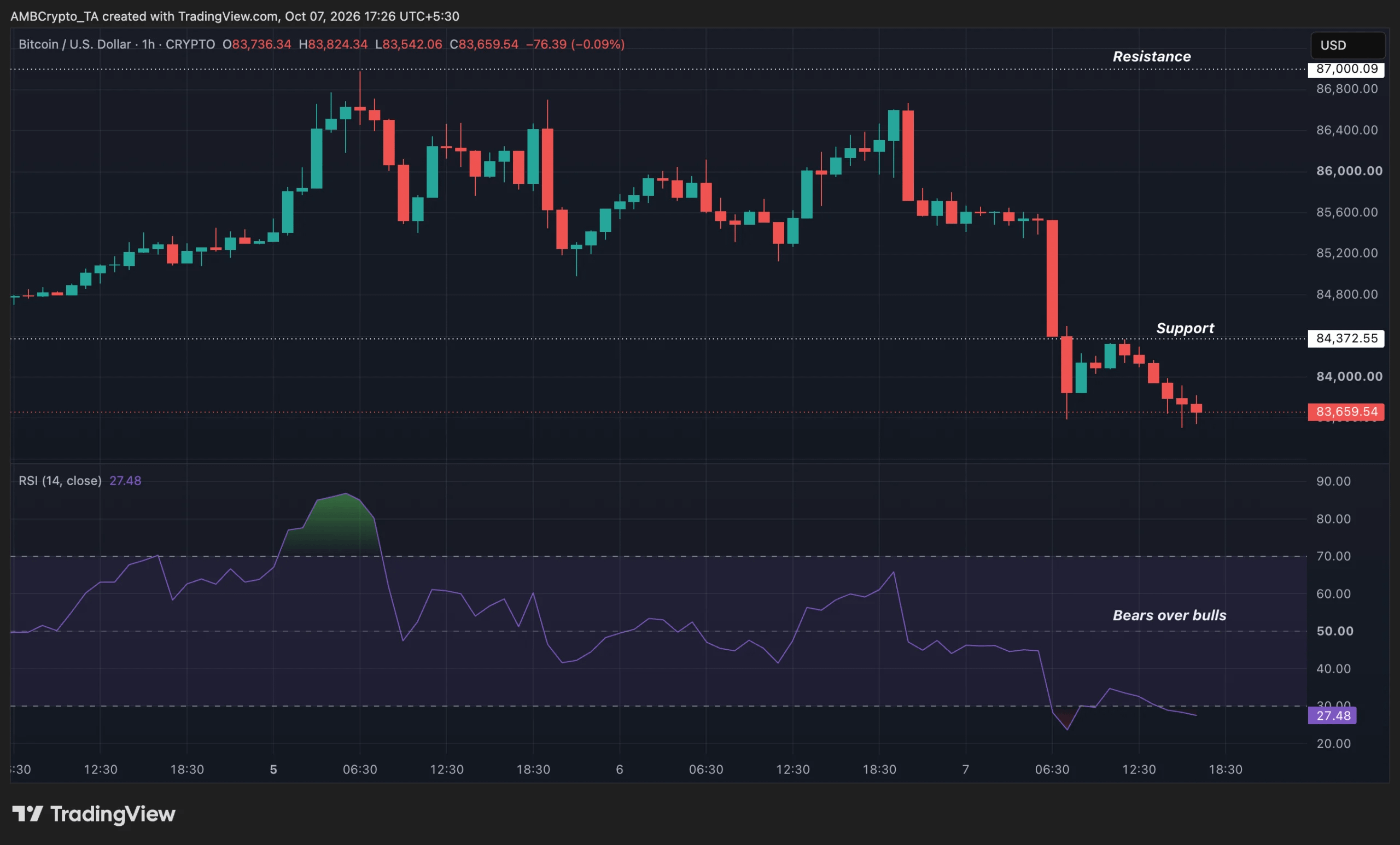Click the 86,800.00 price axis label

pyautogui.click(x=1346, y=89)
